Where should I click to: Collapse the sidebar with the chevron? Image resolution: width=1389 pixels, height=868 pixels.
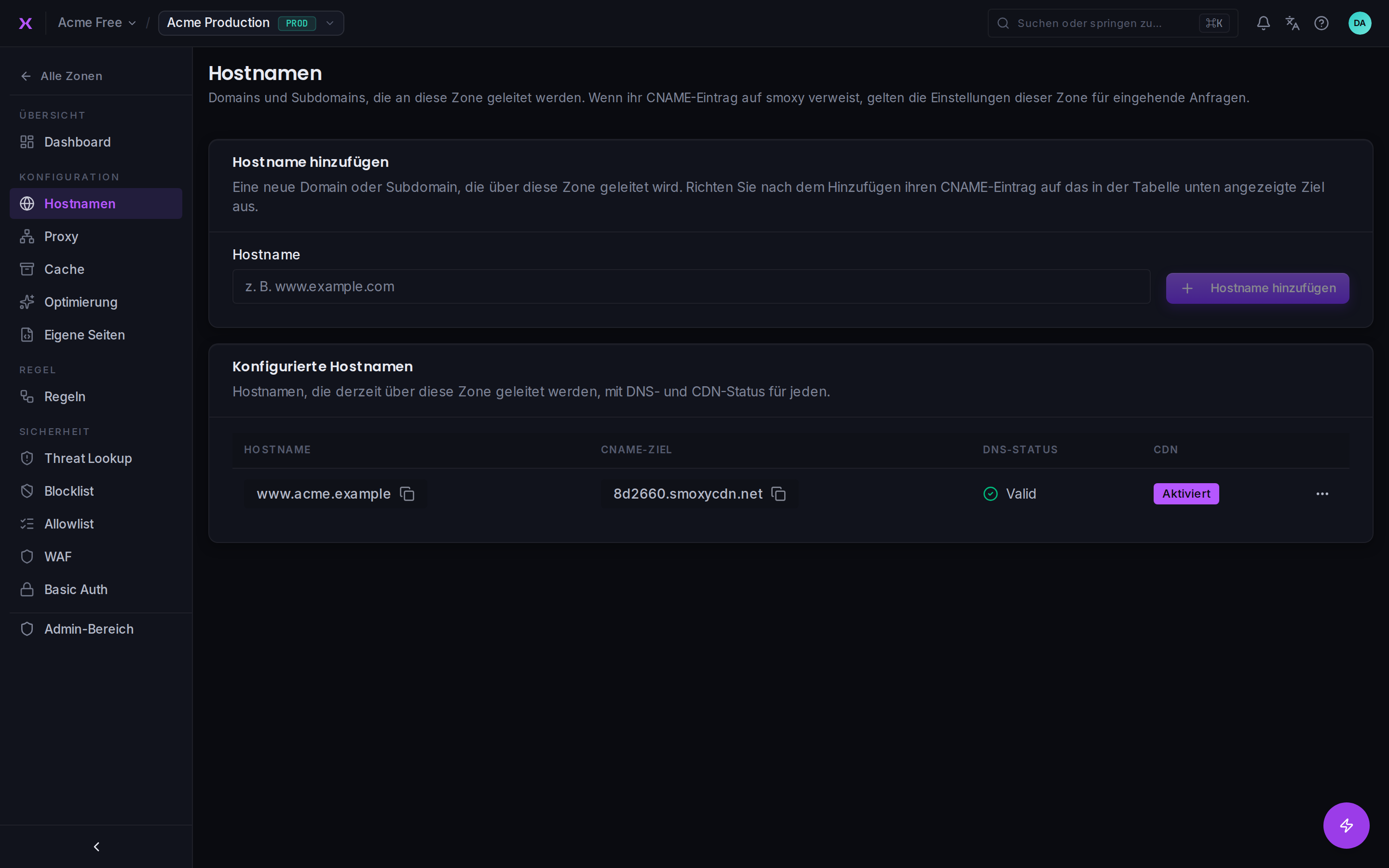(96, 846)
